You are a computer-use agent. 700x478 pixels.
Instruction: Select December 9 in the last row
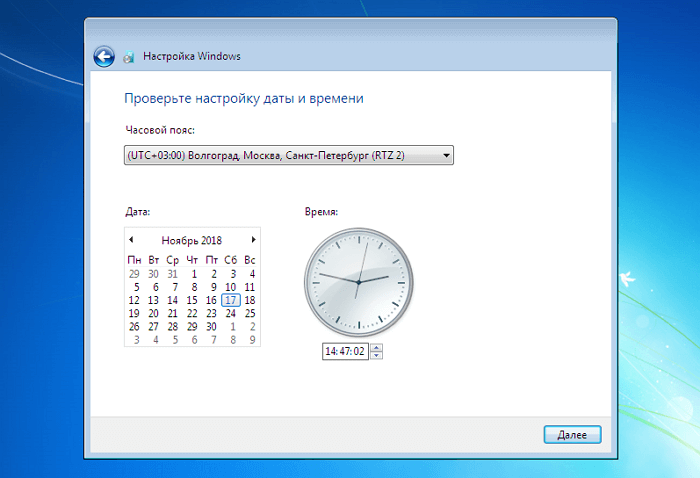click(251, 339)
